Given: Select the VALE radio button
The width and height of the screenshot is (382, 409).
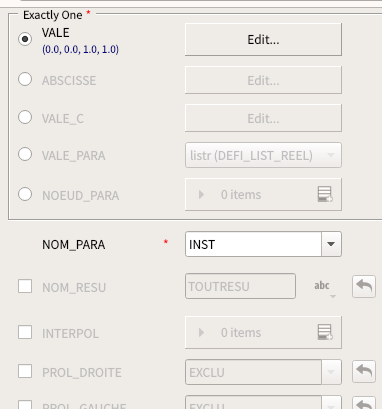Looking at the screenshot, I should pos(25,39).
